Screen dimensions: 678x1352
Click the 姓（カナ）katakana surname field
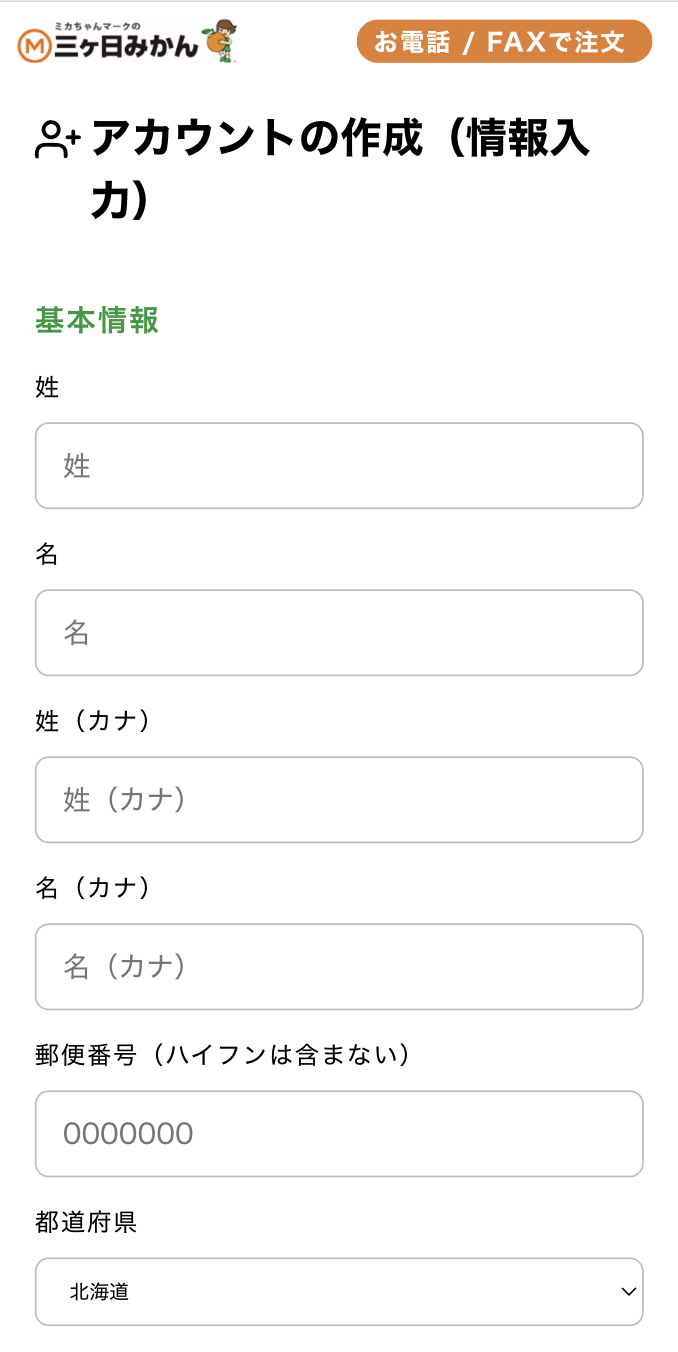point(339,799)
